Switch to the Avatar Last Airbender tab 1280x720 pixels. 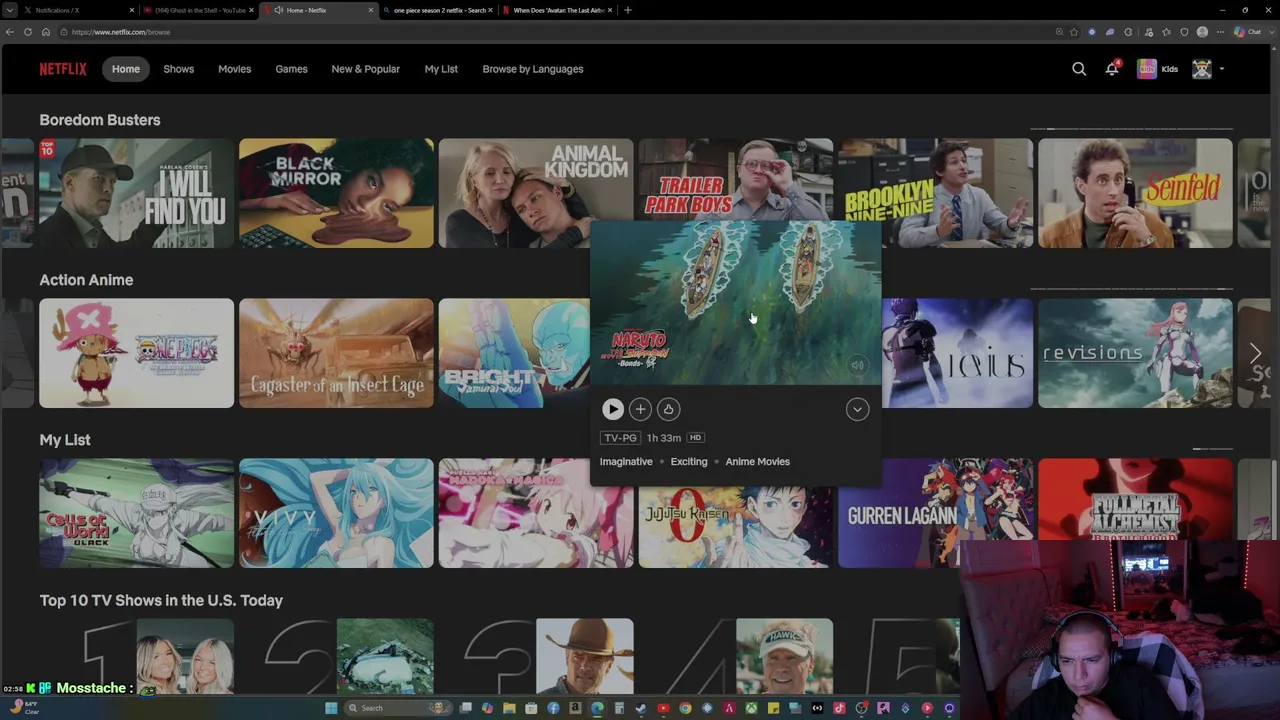[x=557, y=10]
